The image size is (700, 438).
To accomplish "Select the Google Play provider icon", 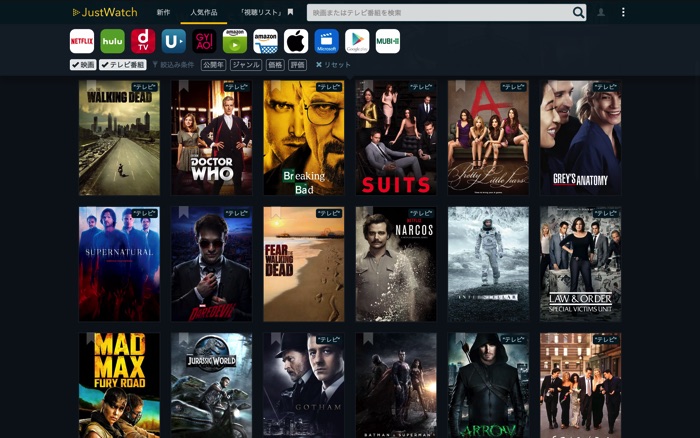I will (357, 41).
